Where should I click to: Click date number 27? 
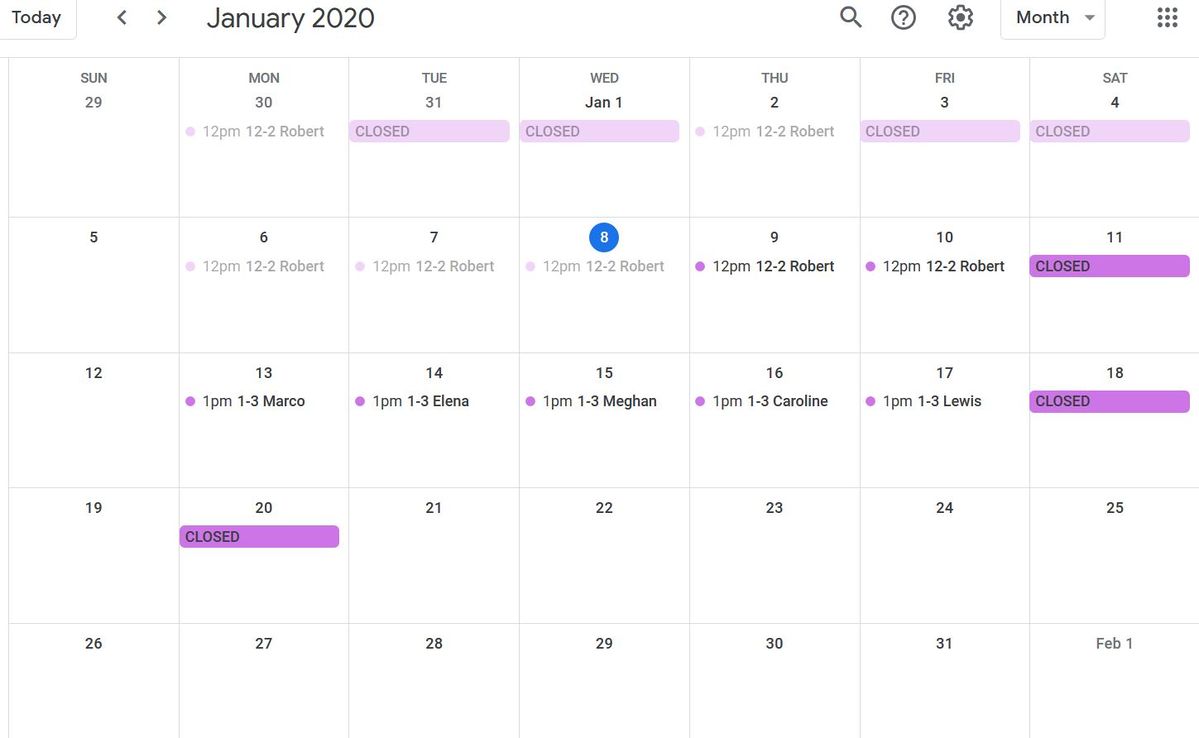coord(264,643)
